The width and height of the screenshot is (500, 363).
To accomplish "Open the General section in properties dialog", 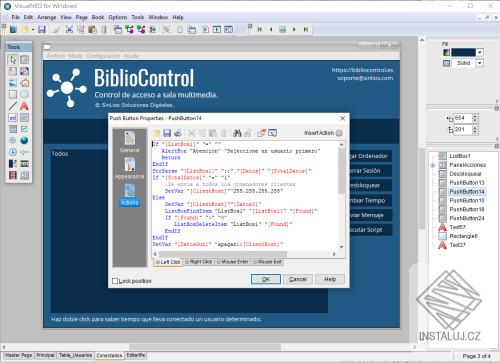I will [x=130, y=142].
